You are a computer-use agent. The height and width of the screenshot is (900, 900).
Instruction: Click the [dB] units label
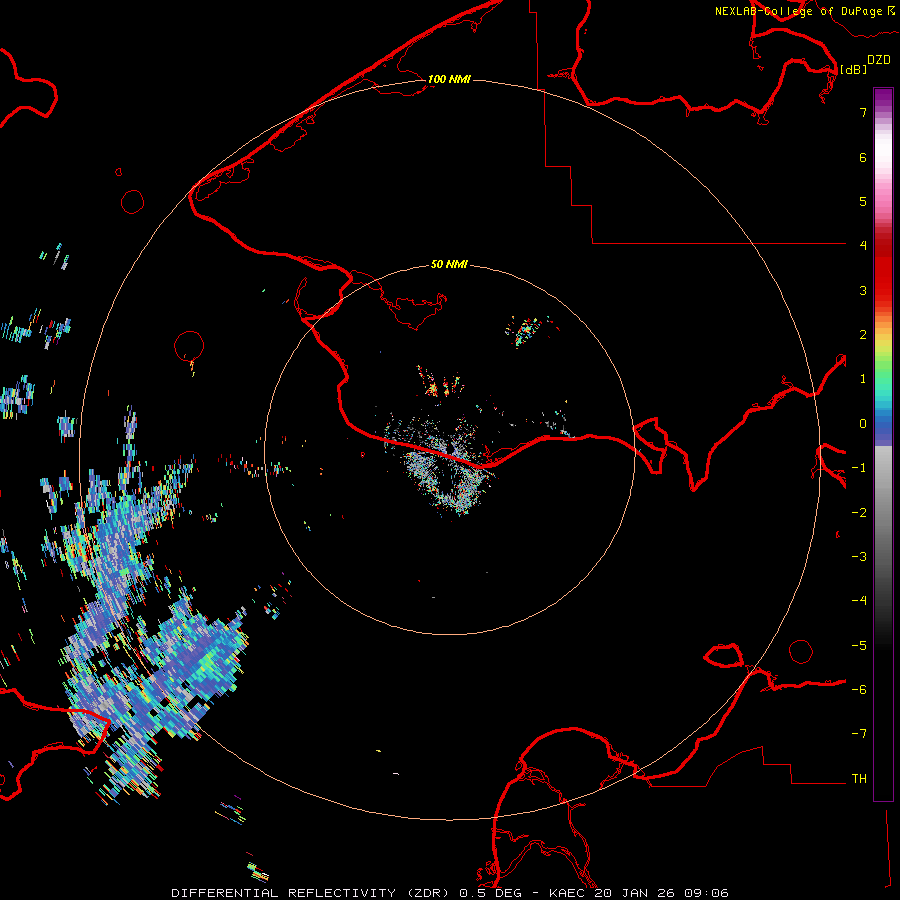pos(853,69)
